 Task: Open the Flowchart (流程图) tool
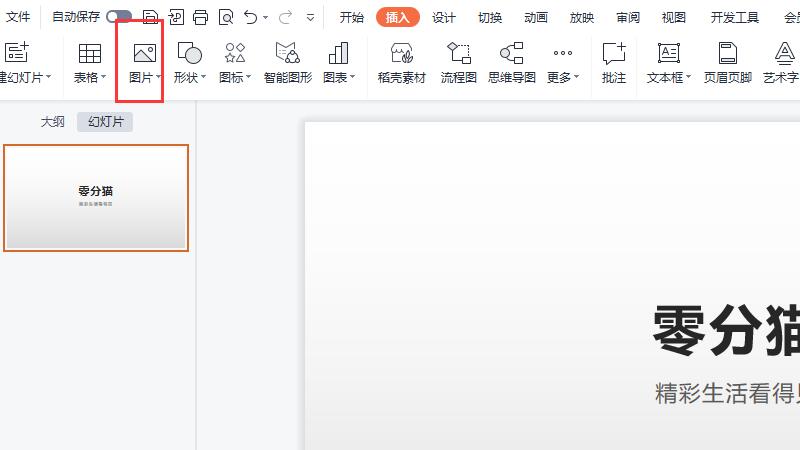[458, 62]
